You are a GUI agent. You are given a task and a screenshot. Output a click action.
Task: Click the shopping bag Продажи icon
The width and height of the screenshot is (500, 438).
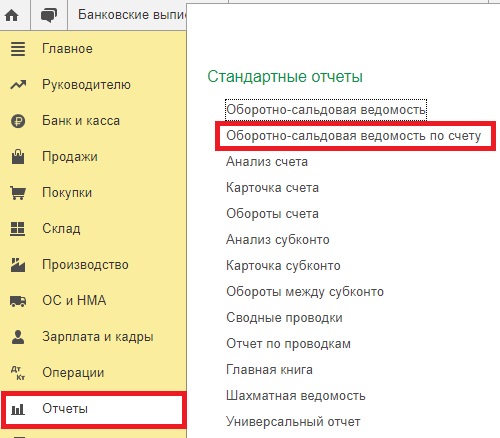coord(18,157)
